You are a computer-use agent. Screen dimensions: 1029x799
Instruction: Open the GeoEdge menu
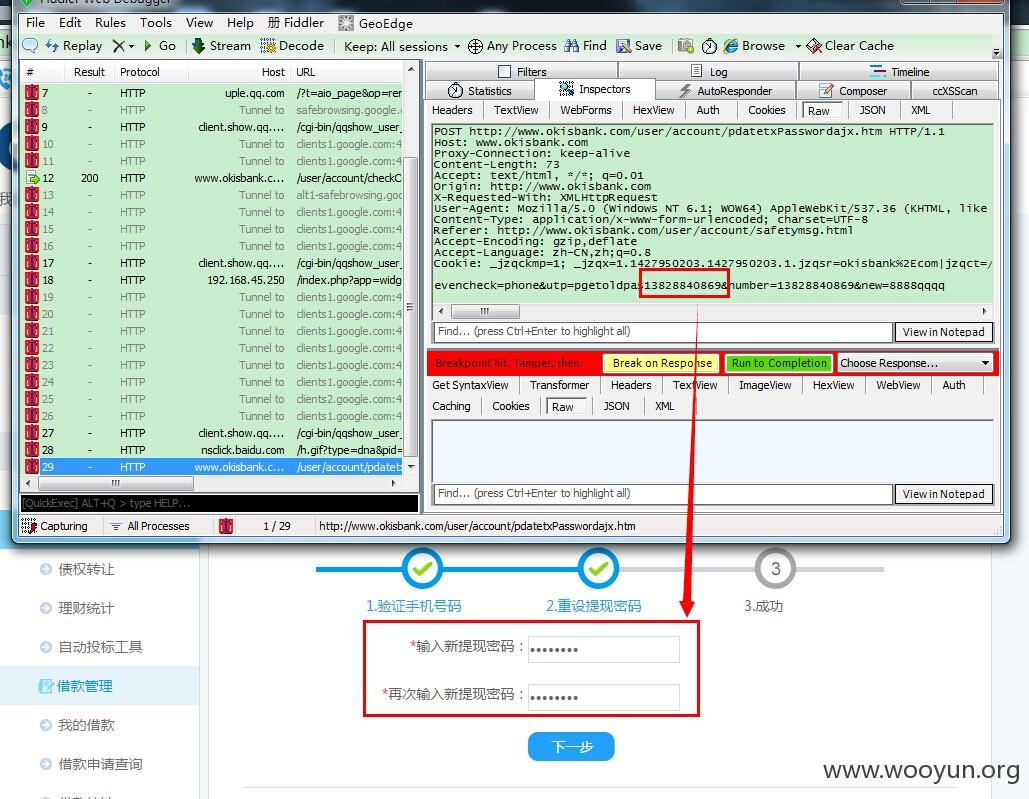(x=375, y=24)
